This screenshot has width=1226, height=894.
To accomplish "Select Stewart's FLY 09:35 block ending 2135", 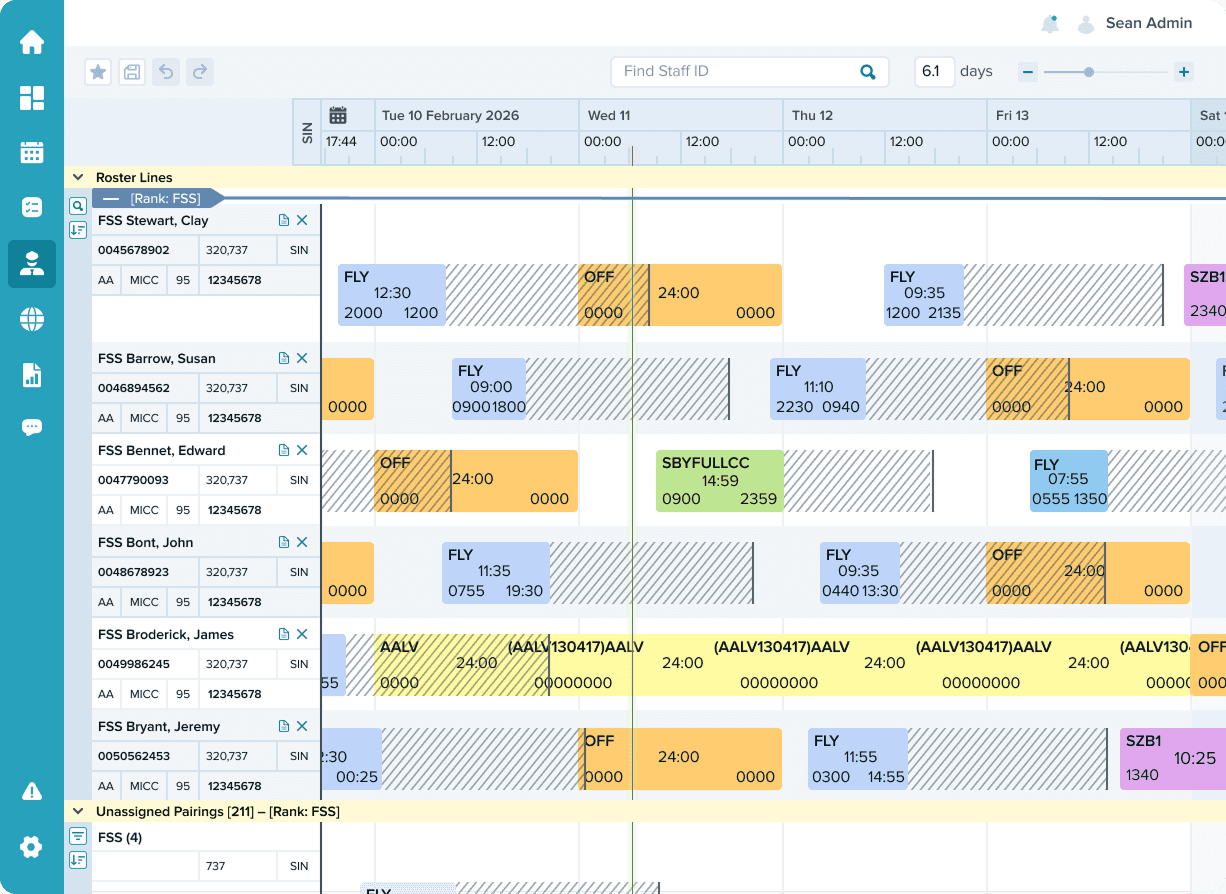I will pos(924,295).
